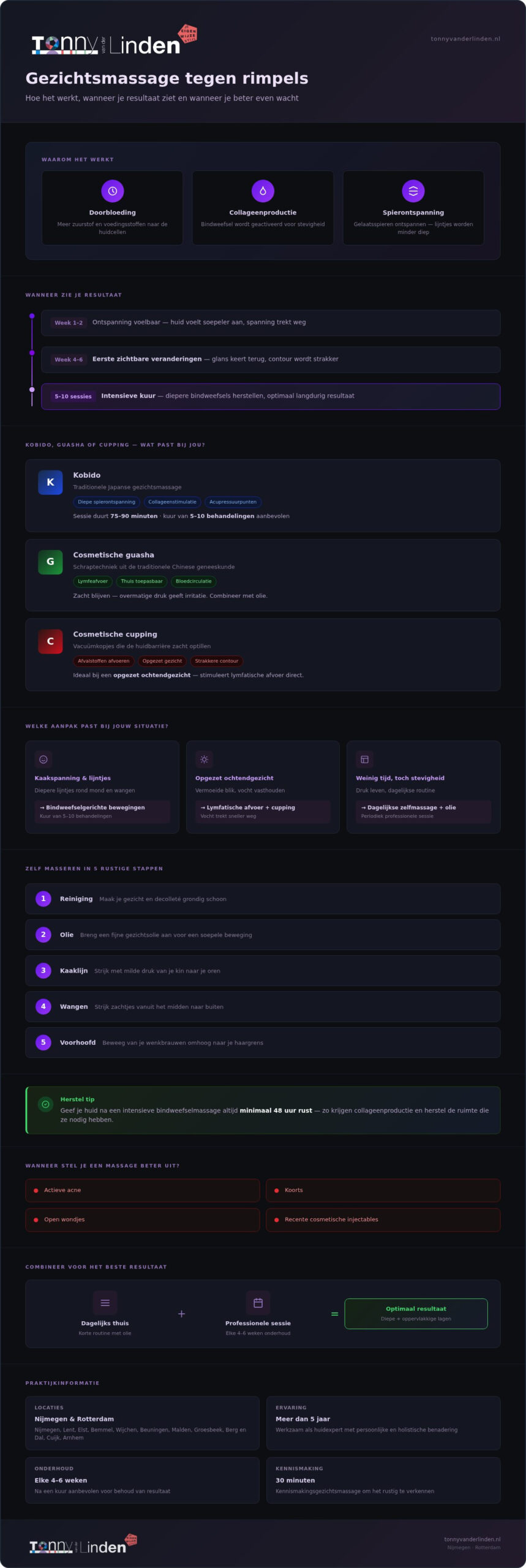
Task: Click the Actieve acne warning item
Action: 143,1190
